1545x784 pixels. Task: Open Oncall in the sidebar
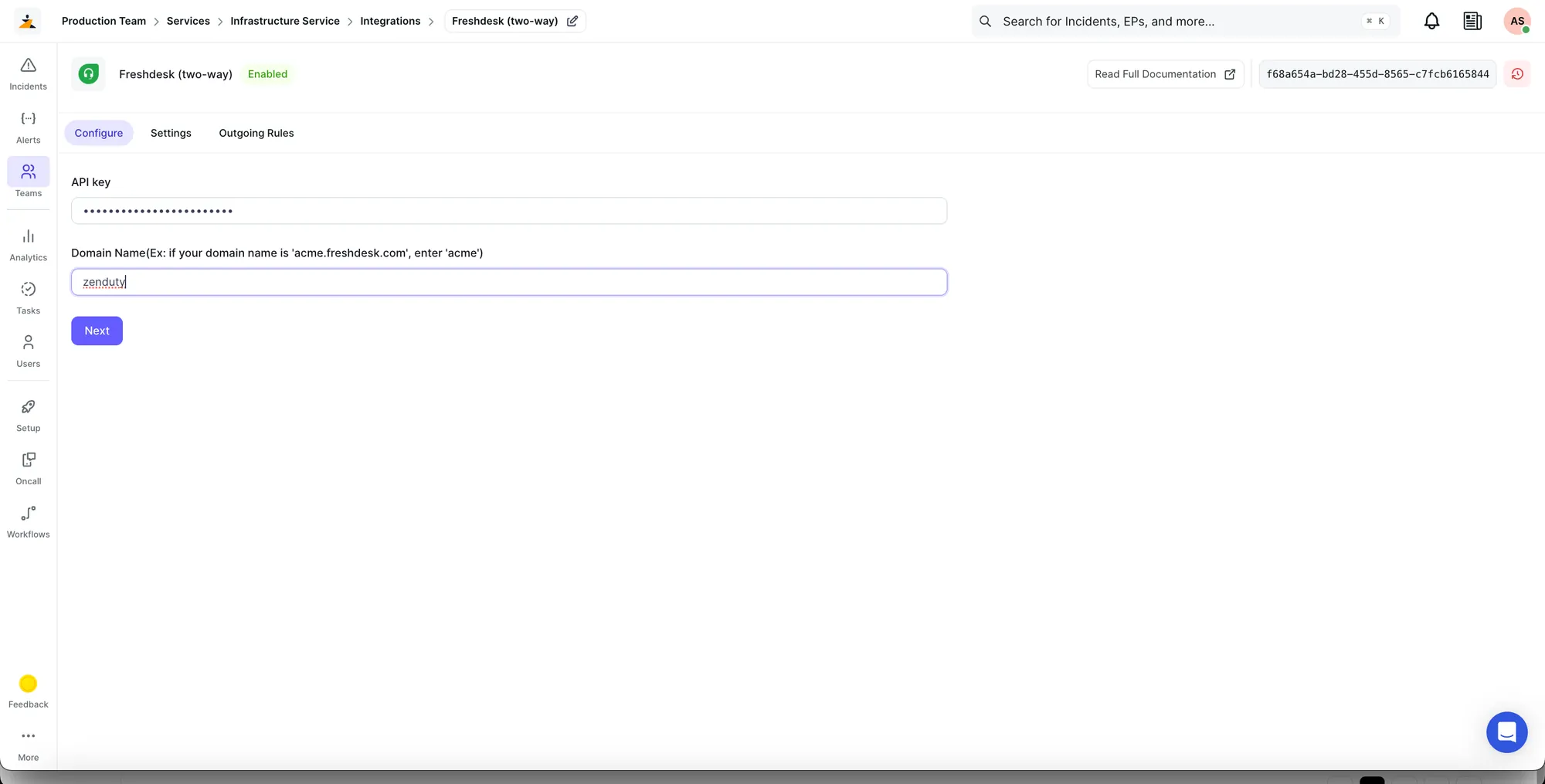point(28,469)
